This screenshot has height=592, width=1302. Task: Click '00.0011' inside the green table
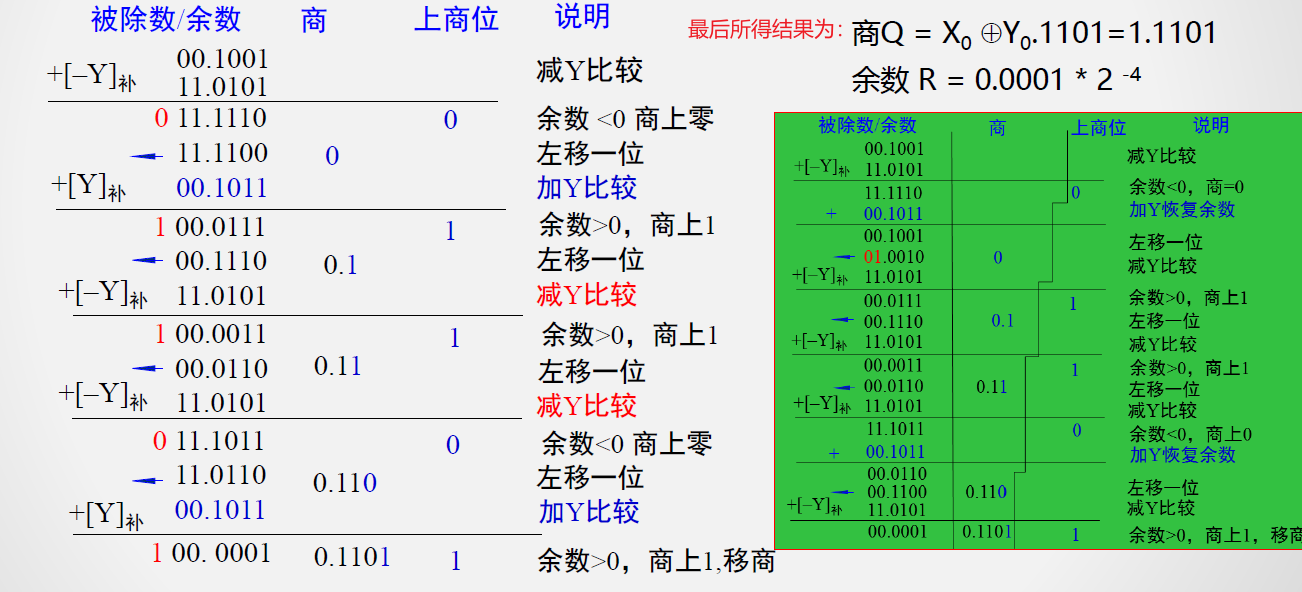[894, 366]
